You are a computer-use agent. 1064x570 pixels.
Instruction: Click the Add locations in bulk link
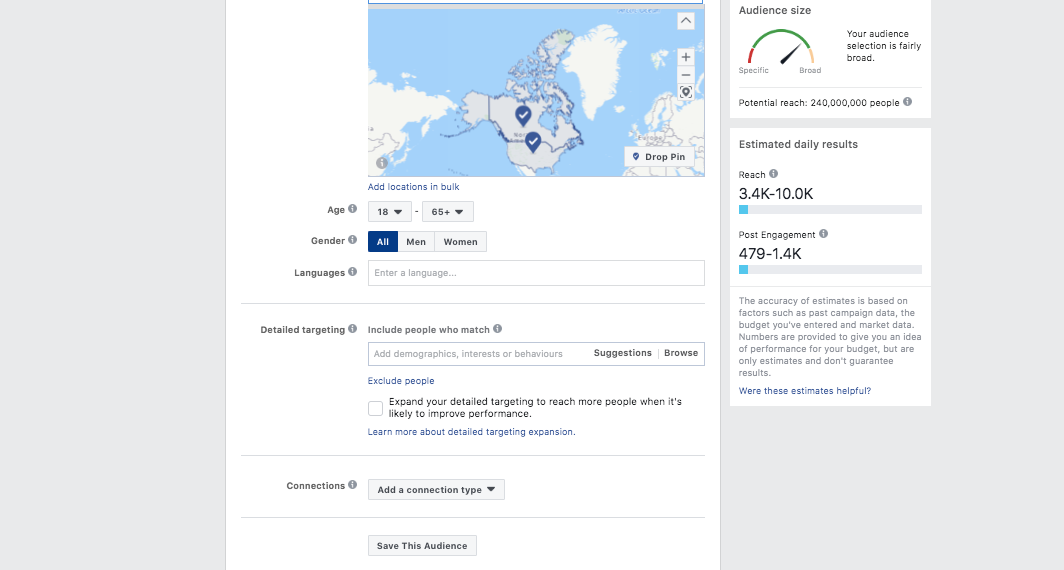(x=413, y=187)
